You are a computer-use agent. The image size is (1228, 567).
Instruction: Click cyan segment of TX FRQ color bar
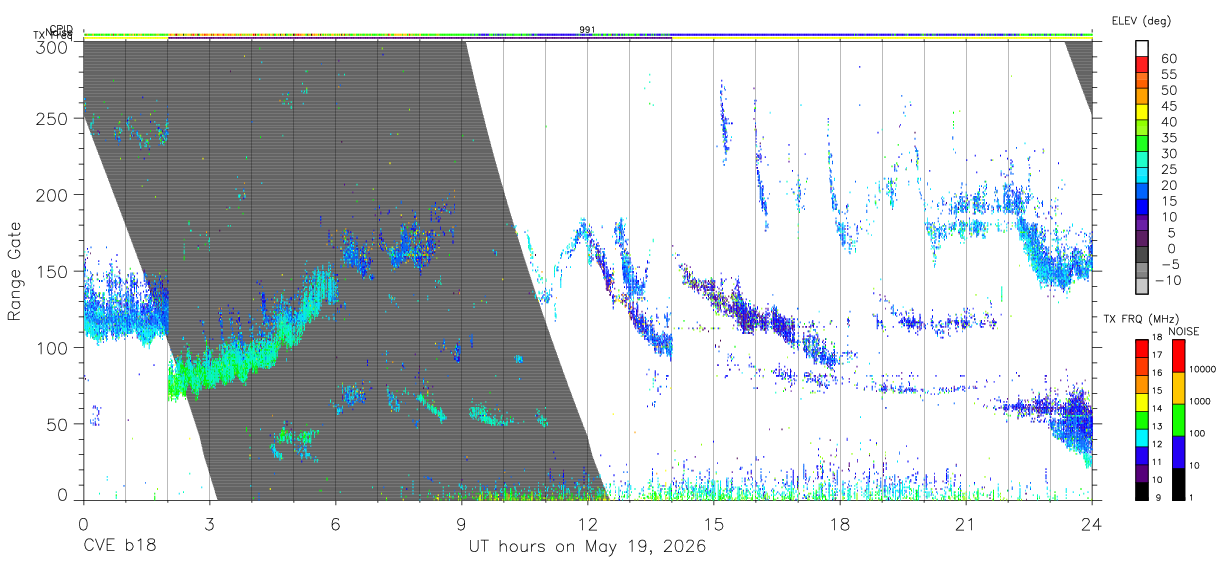pyautogui.click(x=1142, y=437)
